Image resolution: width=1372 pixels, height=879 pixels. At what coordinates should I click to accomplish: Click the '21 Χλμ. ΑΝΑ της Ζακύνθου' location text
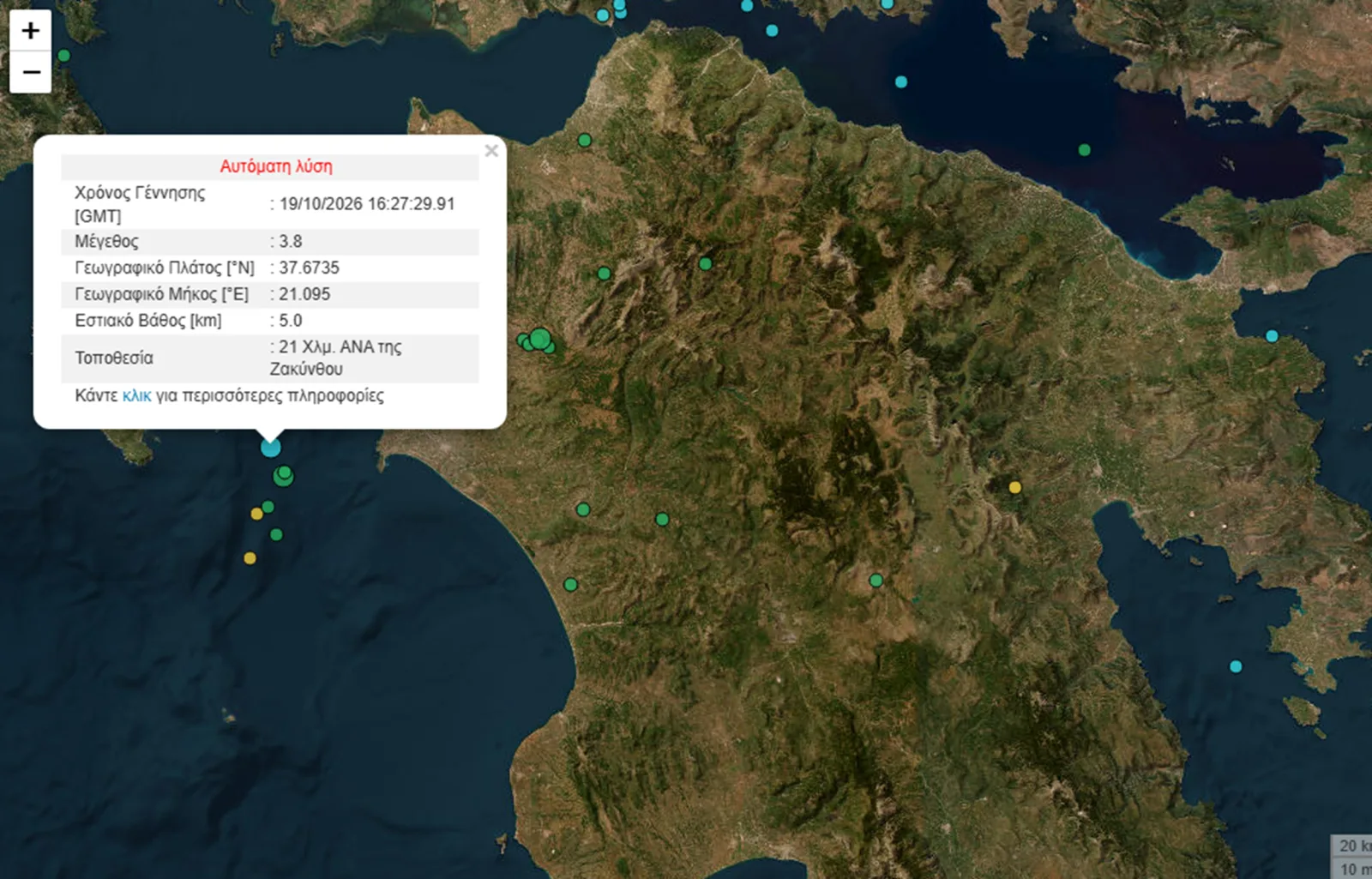(336, 358)
